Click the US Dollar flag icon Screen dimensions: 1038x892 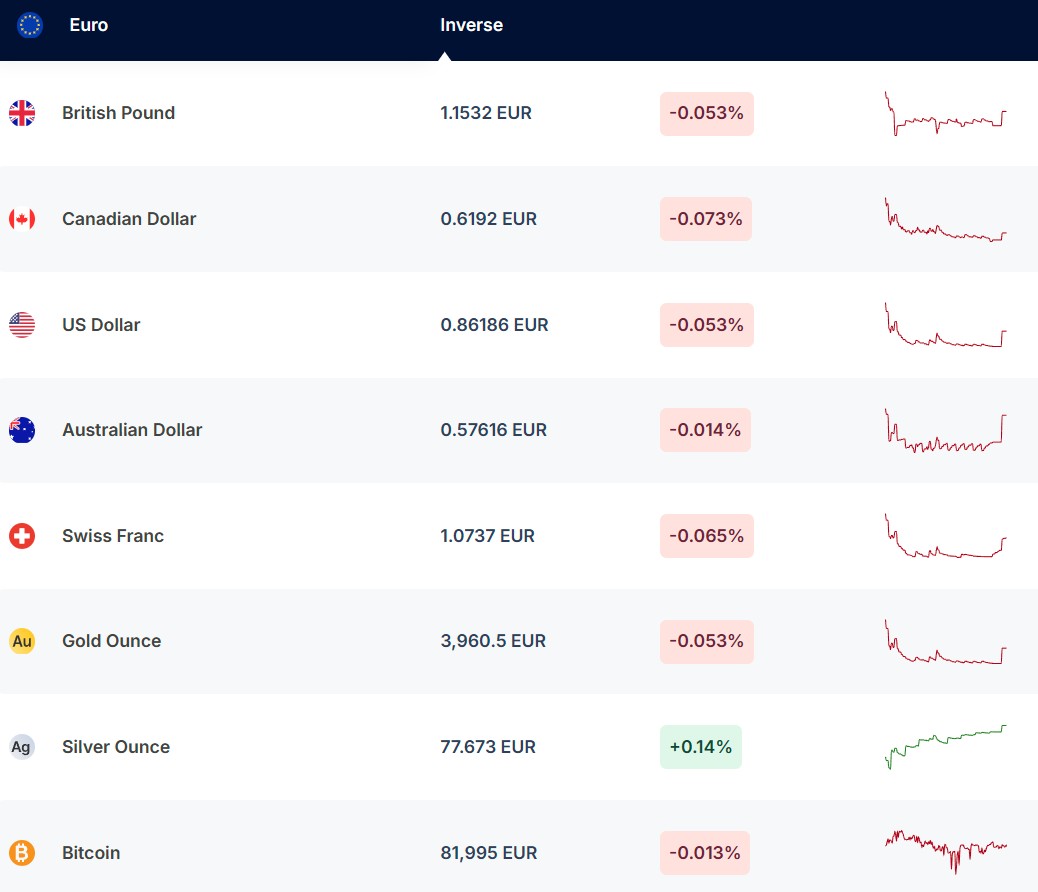pos(22,325)
